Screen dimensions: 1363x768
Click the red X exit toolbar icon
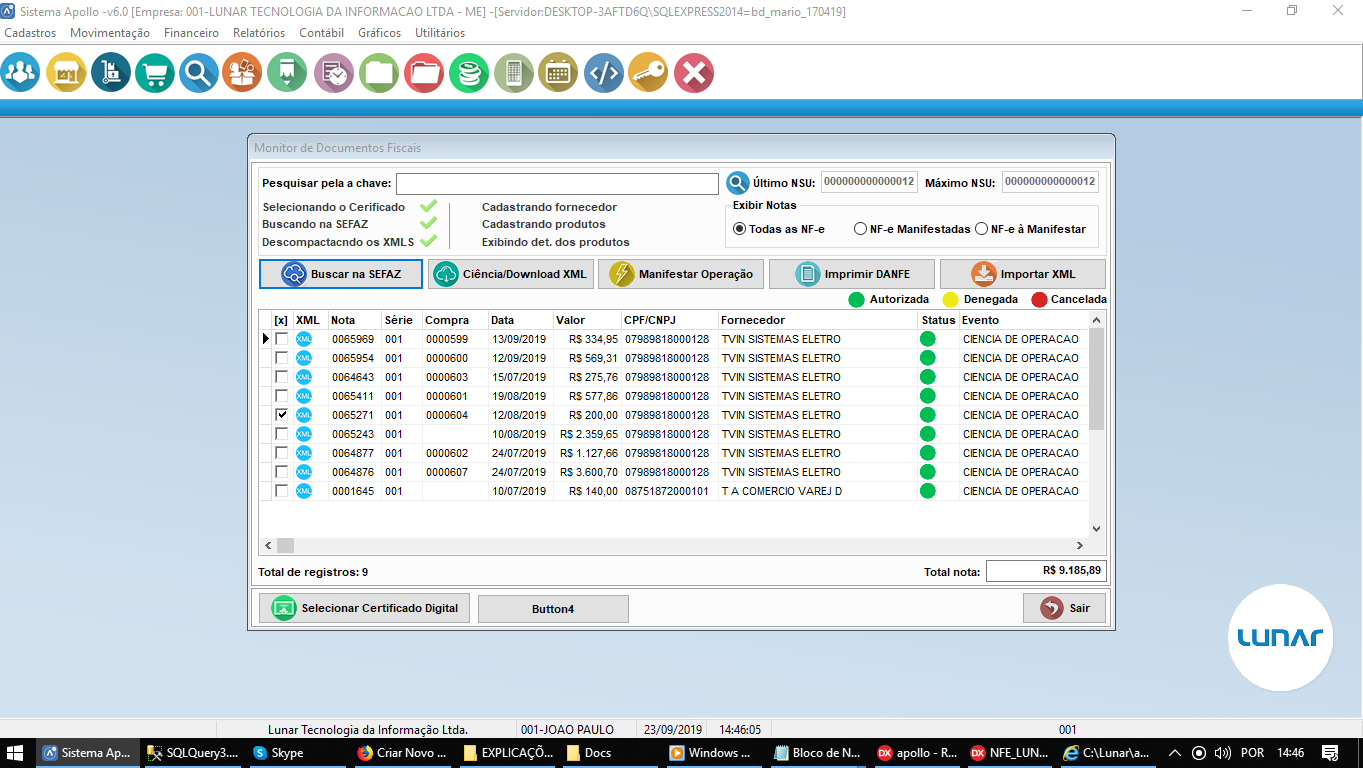694,73
